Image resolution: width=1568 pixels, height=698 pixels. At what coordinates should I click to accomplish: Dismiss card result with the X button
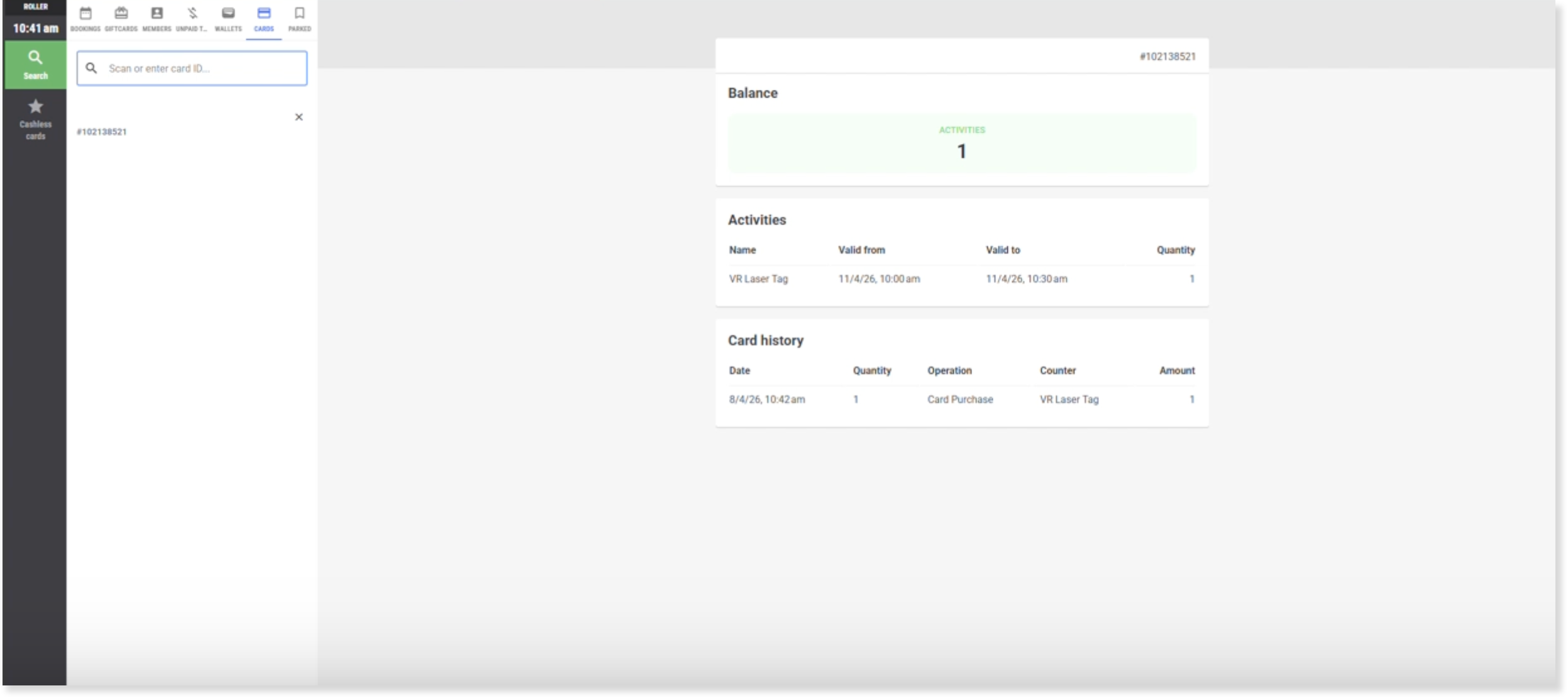click(299, 117)
